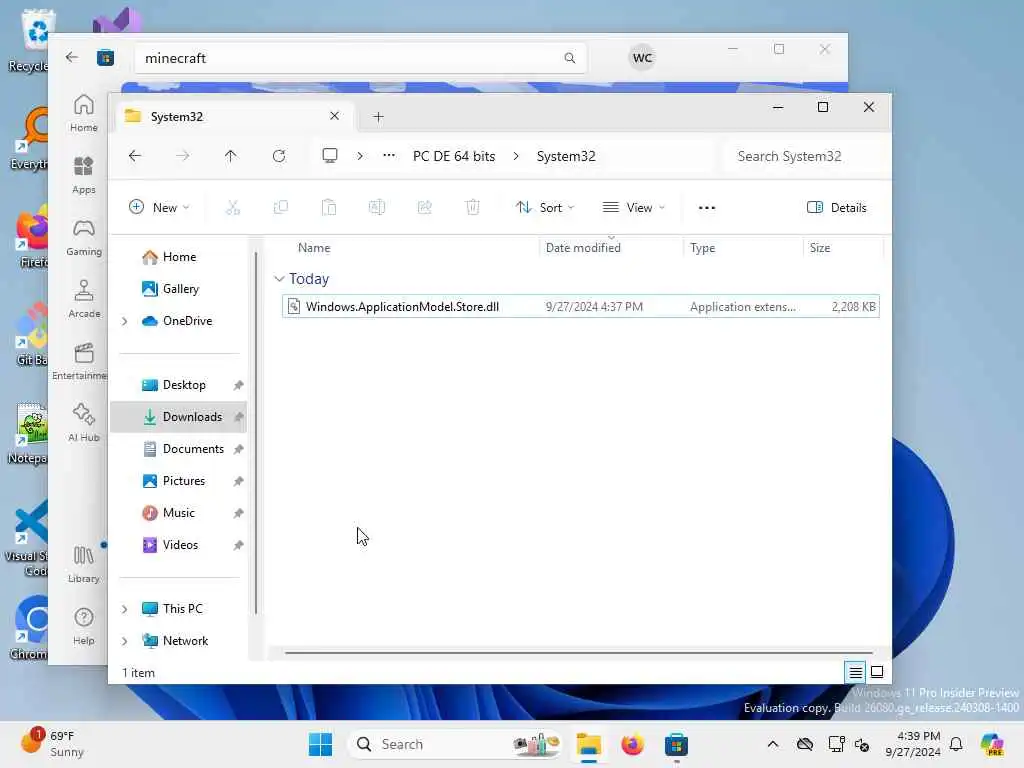Go back in Microsoft Store window
Screen dimensions: 1024x768
pyautogui.click(x=72, y=57)
